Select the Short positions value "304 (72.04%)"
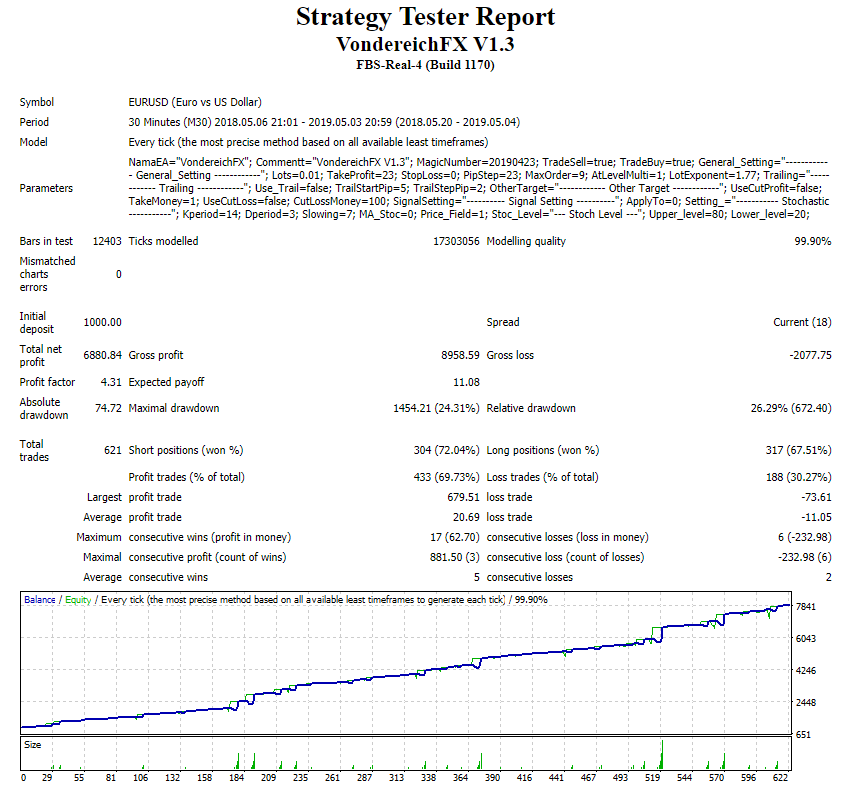 (x=446, y=450)
